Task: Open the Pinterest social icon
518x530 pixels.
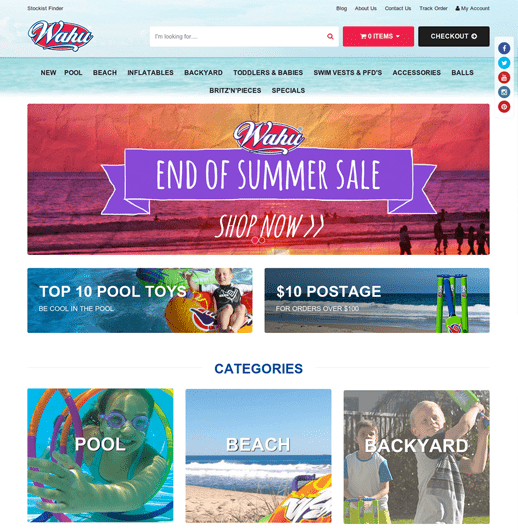Action: coord(504,107)
